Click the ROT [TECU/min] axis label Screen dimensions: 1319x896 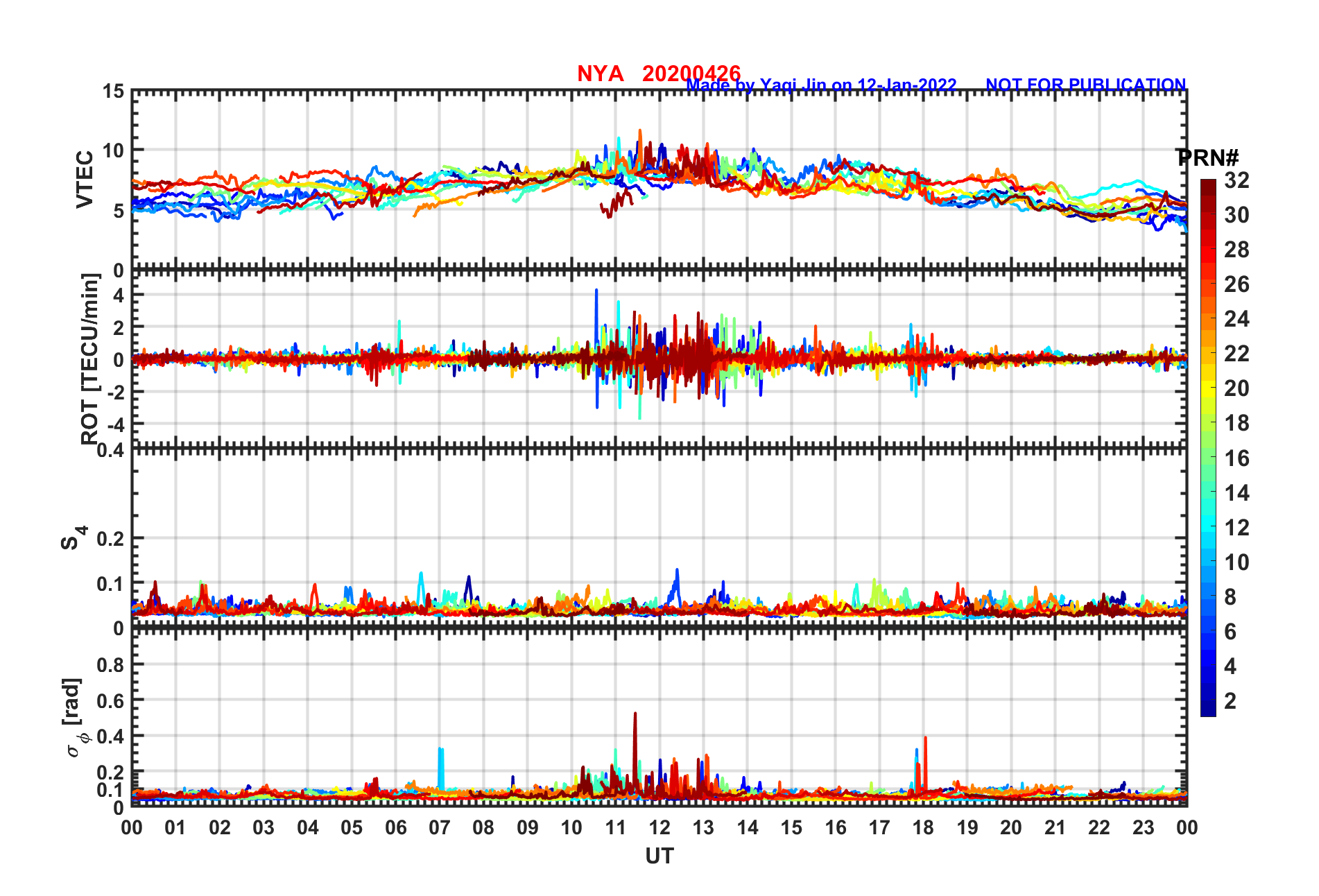(90, 359)
